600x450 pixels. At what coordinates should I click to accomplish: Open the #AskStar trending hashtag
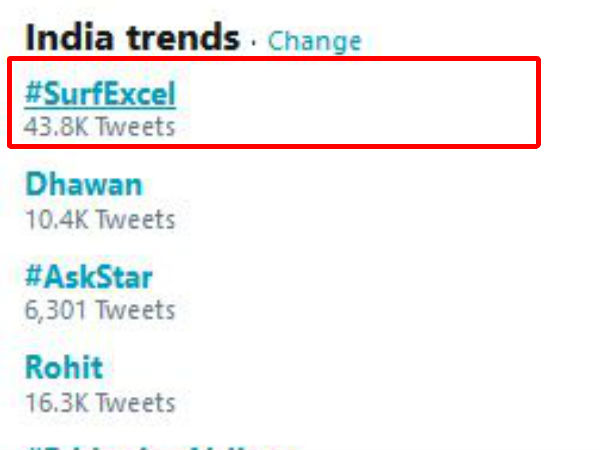[x=89, y=275]
